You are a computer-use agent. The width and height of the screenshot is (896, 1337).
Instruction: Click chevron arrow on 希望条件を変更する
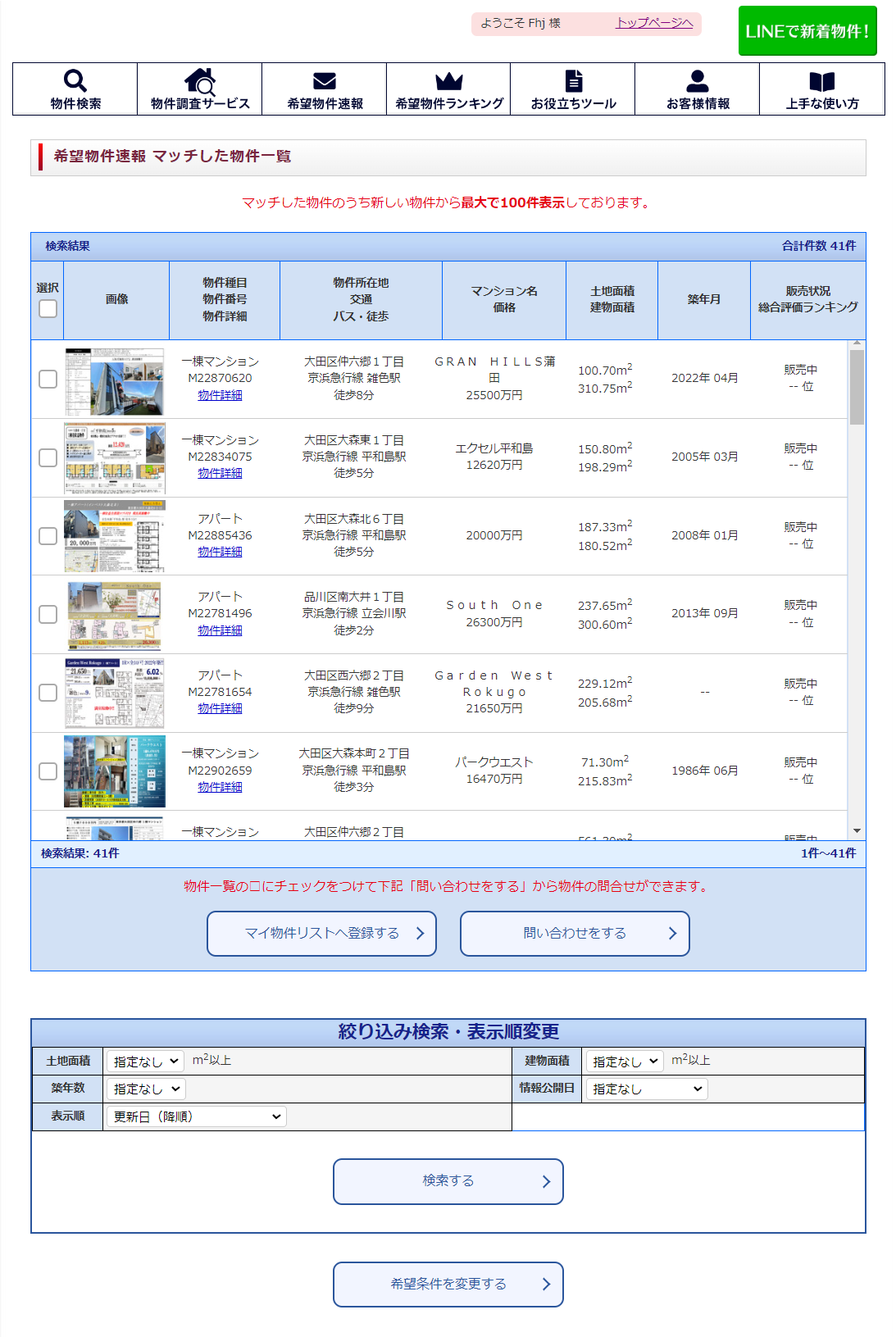coord(546,1285)
